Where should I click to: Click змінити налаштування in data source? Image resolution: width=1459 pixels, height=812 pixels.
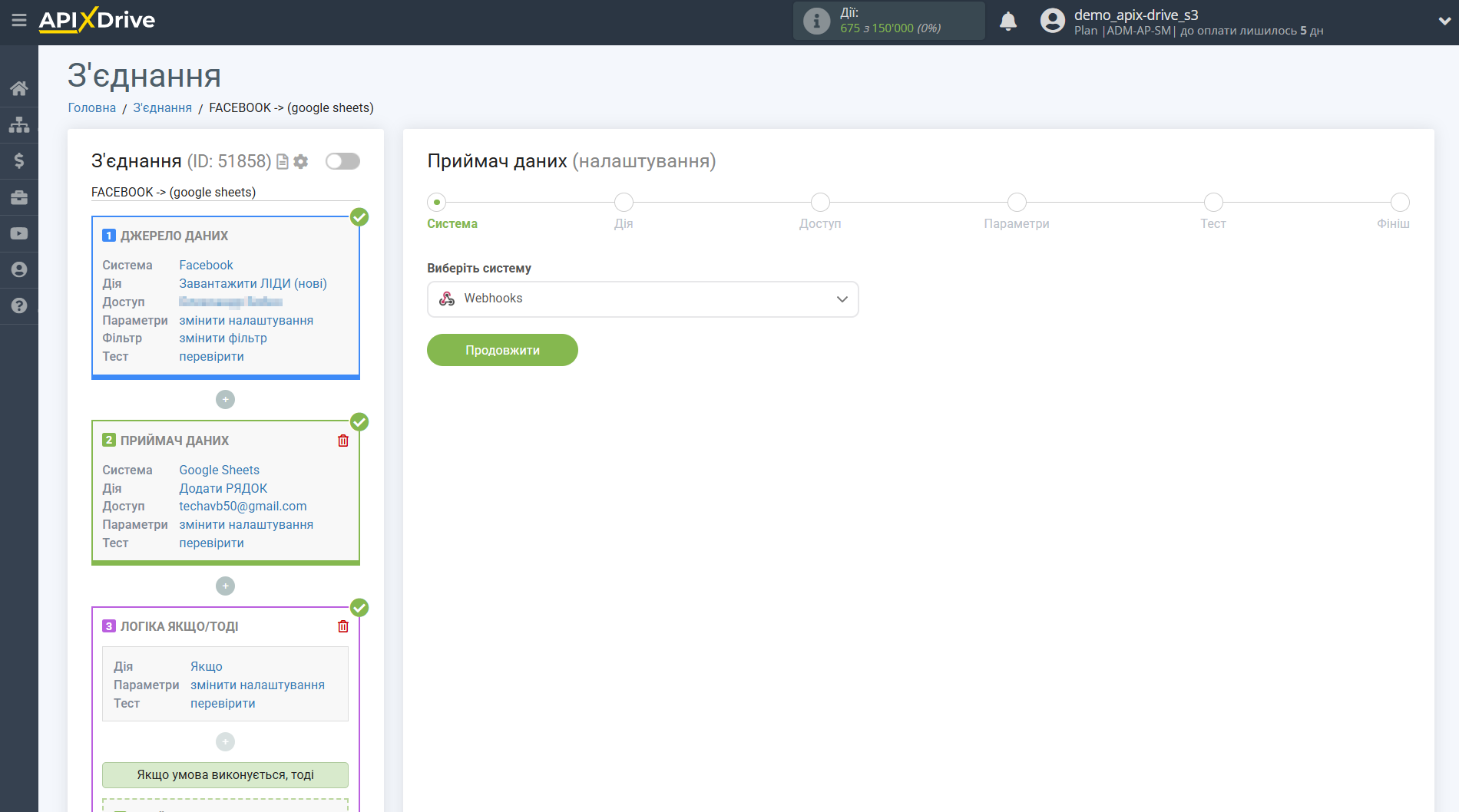pyautogui.click(x=246, y=320)
